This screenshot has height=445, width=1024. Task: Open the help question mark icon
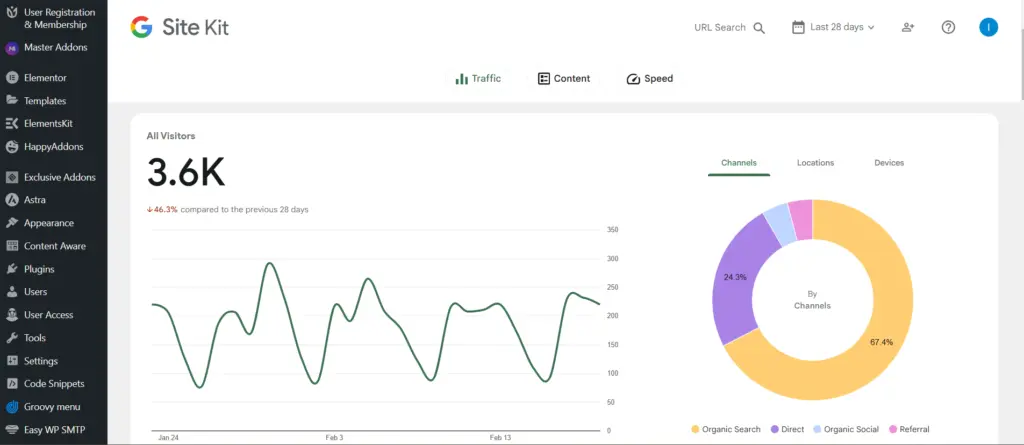[x=948, y=27]
